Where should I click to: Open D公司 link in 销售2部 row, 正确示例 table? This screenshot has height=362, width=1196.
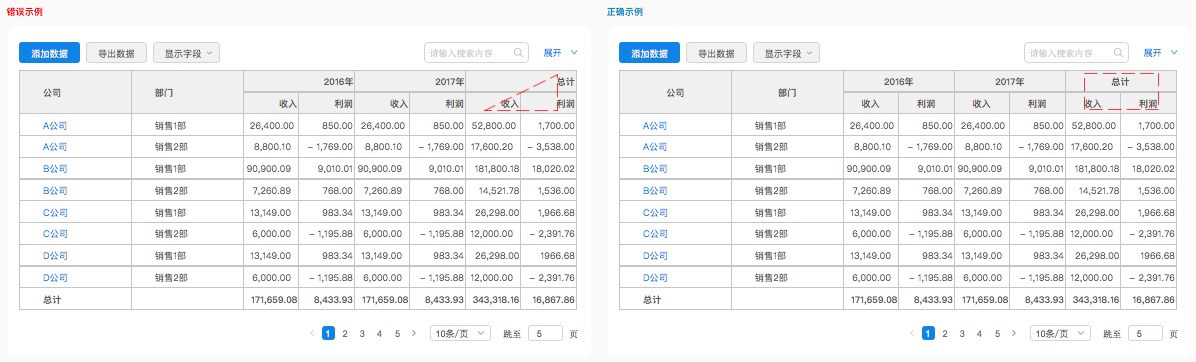[654, 277]
